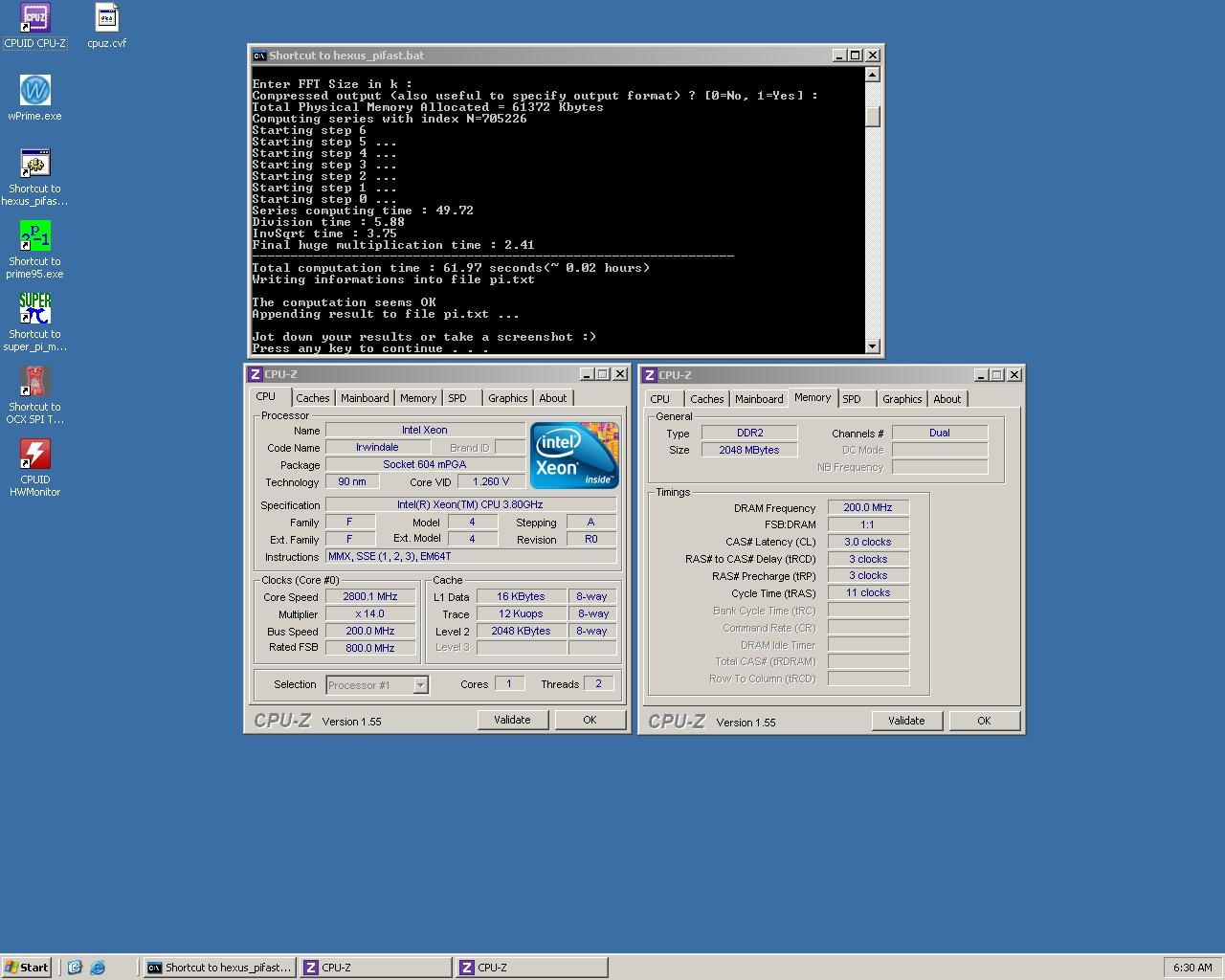Open the Memory tab in the left CPU-Z window

pyautogui.click(x=418, y=398)
